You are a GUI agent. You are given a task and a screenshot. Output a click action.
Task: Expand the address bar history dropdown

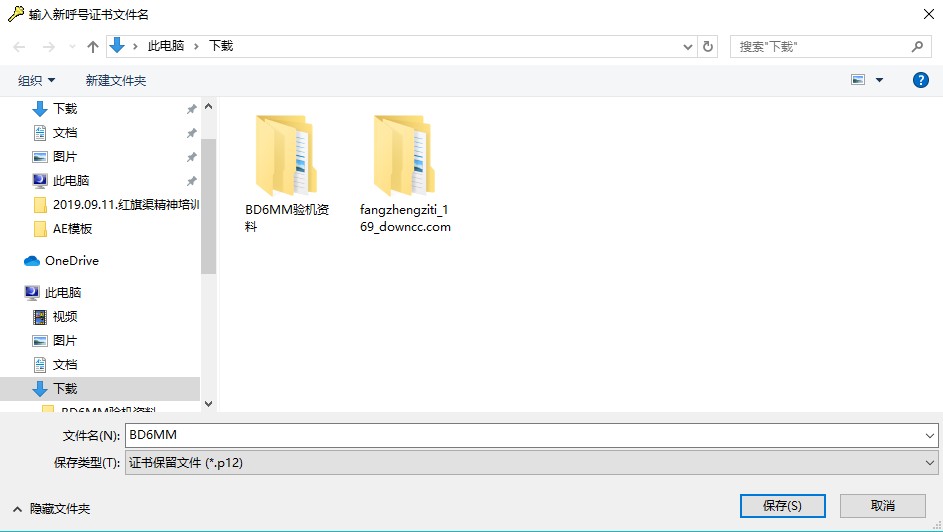(688, 46)
